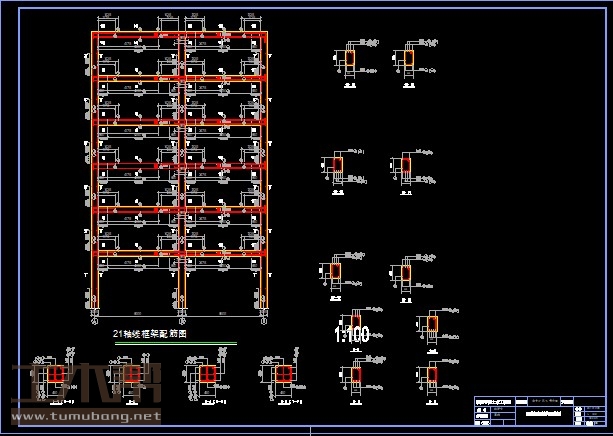Click the right axis bubble below the frame
Image resolution: width=613 pixels, height=436 pixels.
264,322
